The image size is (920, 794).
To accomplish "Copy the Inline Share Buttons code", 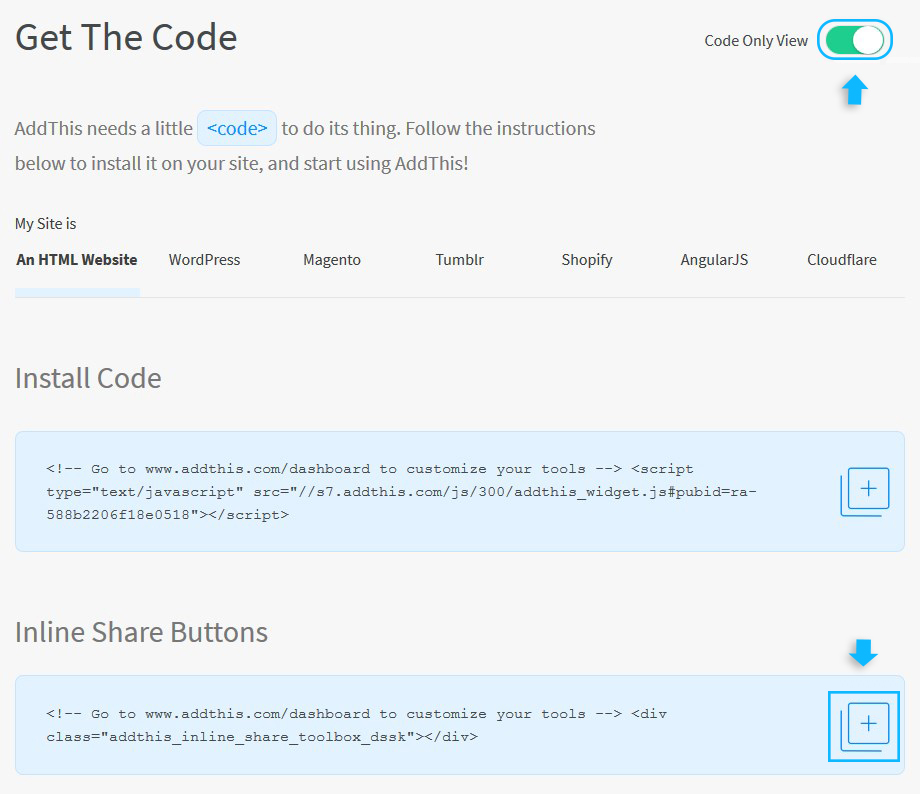I will coord(865,727).
